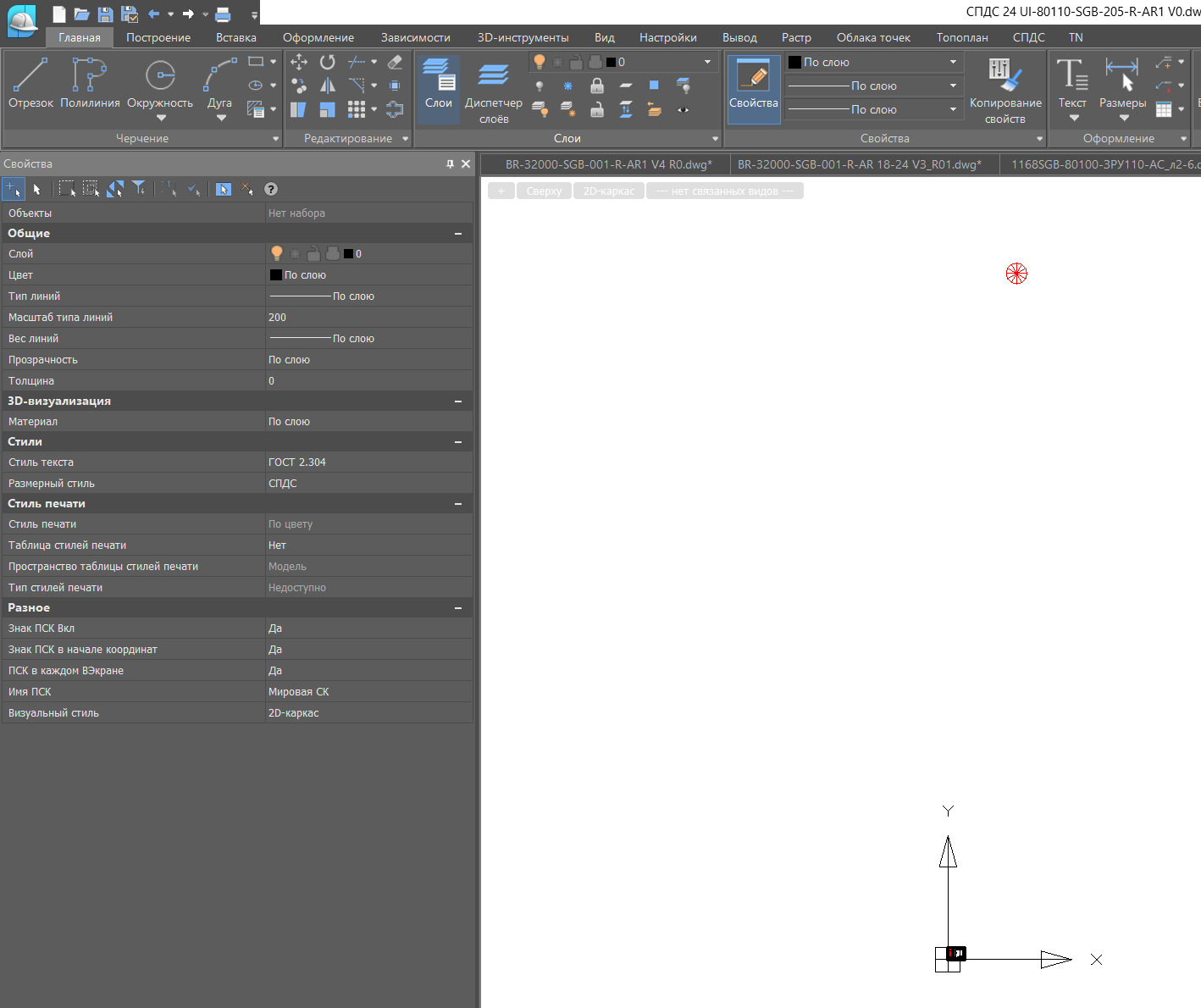Screen dimensions: 1201x1008
Task: Toggle the eye icon in Слои panel
Action: [683, 109]
